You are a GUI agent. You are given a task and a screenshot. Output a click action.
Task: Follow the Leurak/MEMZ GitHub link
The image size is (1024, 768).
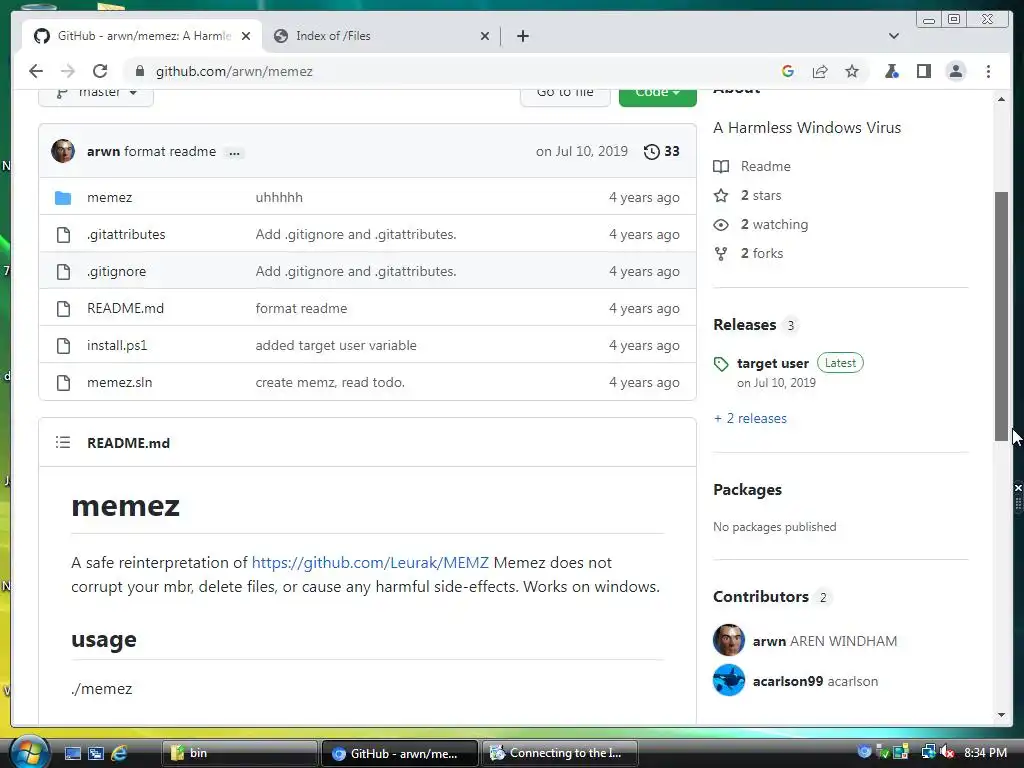point(370,562)
